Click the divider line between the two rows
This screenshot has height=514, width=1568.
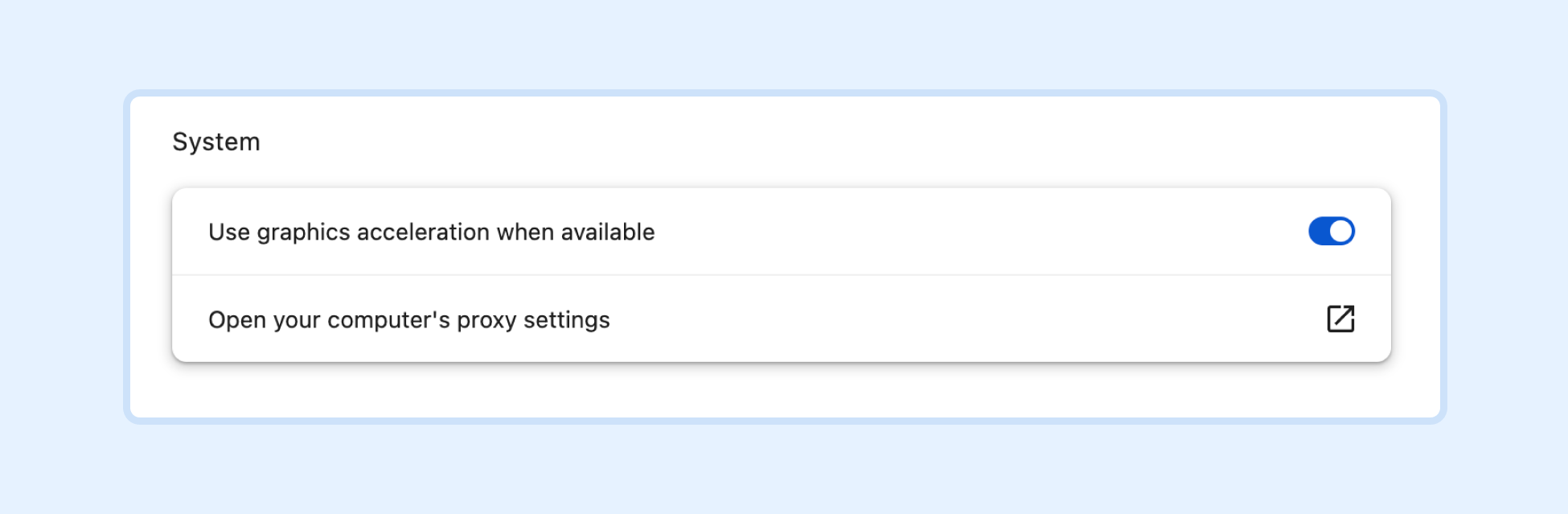point(782,275)
